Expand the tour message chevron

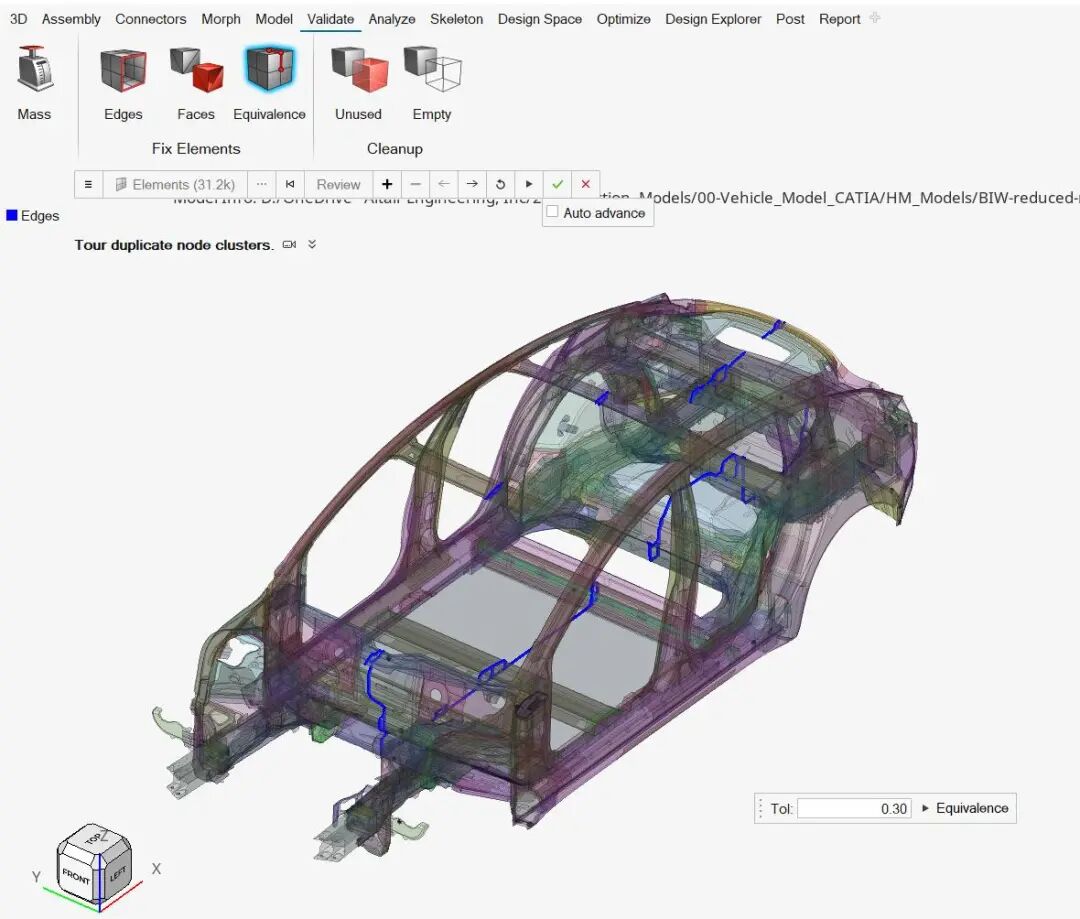tap(311, 245)
